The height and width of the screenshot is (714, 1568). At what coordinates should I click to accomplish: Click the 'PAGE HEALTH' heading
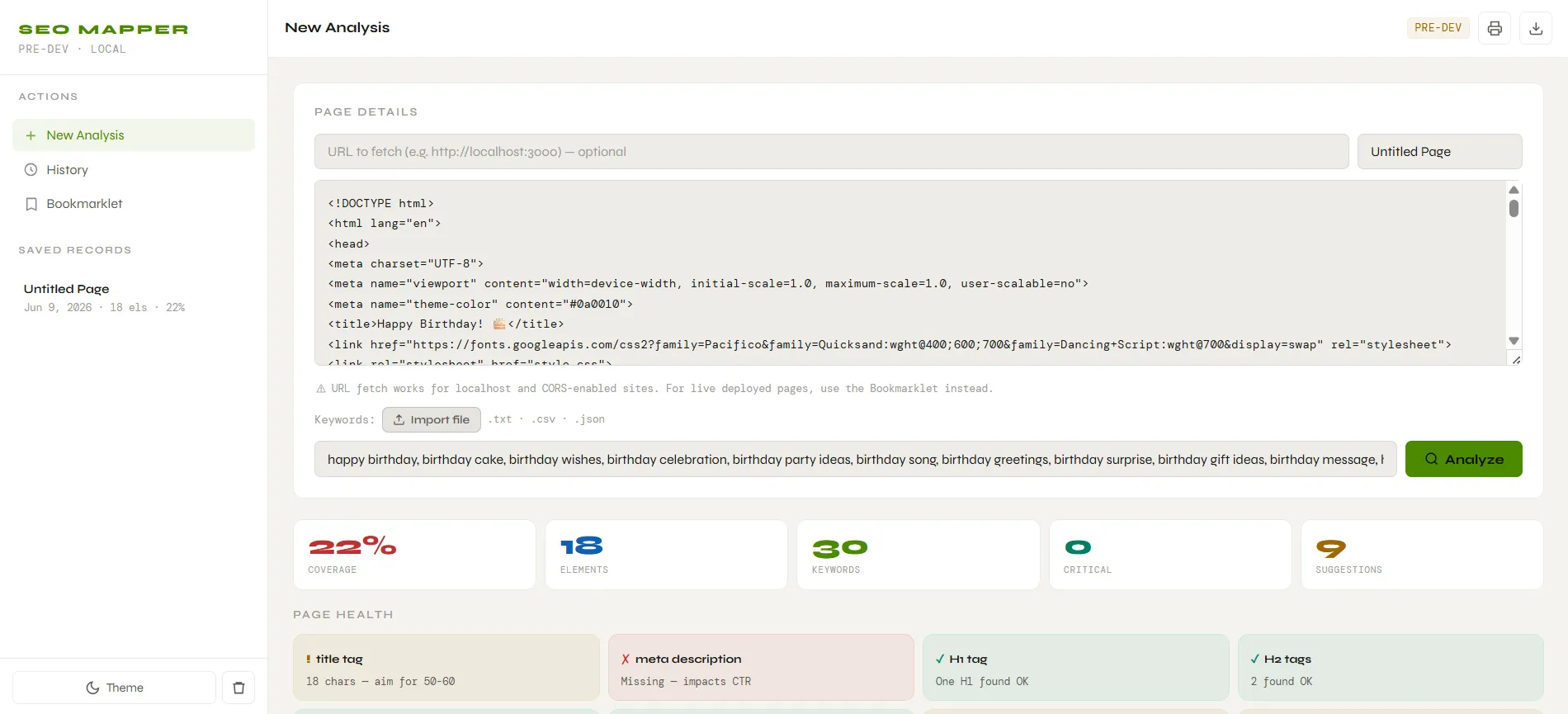[x=343, y=615]
